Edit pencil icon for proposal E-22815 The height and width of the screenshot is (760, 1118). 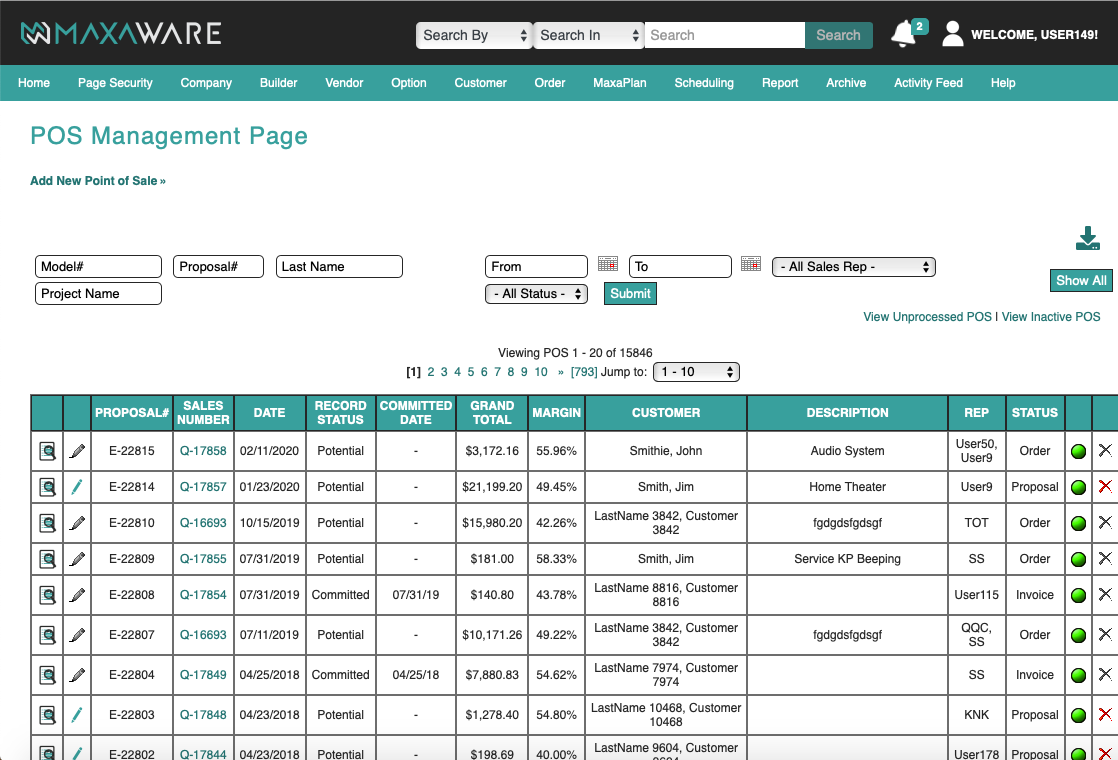coord(77,451)
